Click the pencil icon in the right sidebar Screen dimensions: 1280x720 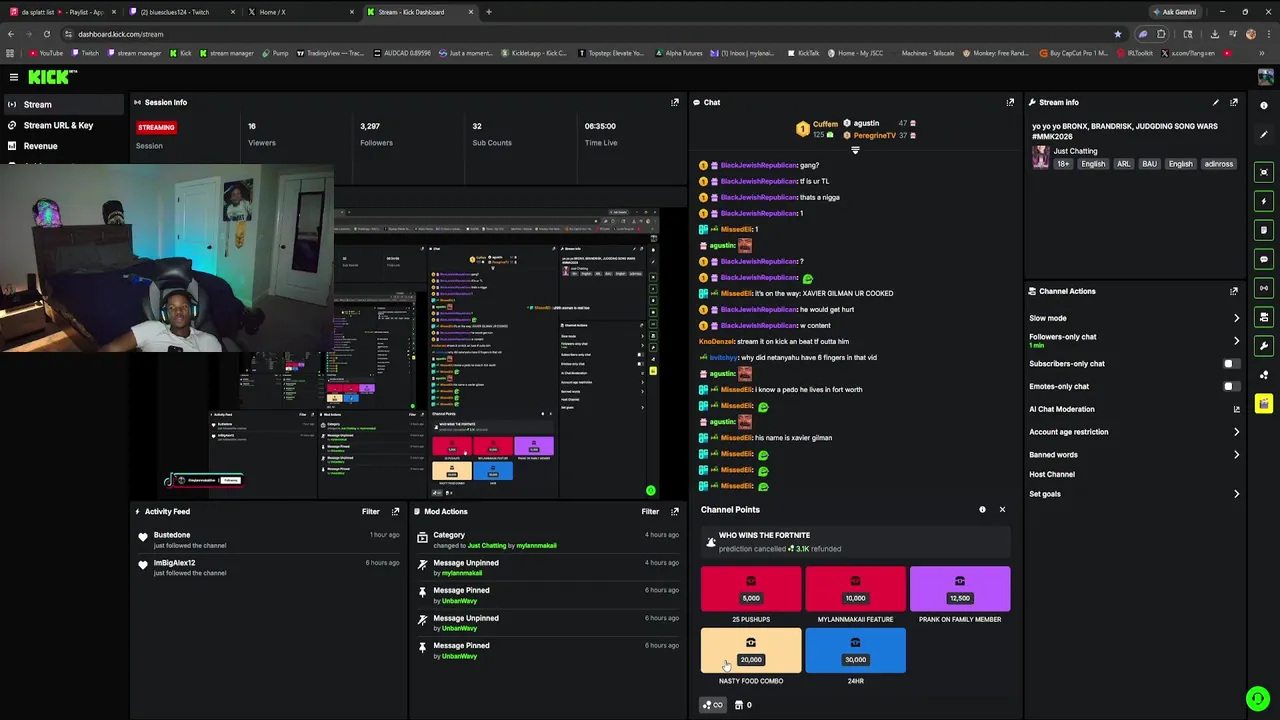click(x=1264, y=134)
